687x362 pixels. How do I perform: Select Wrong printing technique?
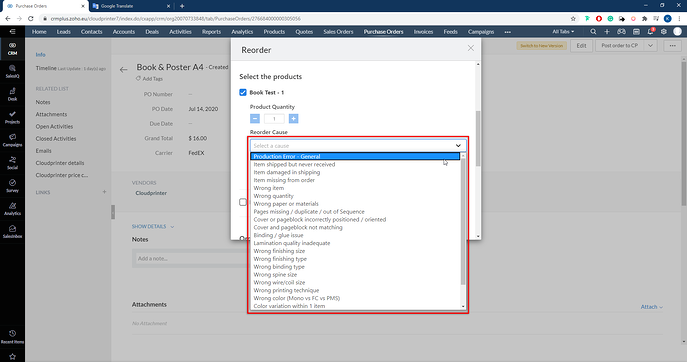point(355,290)
